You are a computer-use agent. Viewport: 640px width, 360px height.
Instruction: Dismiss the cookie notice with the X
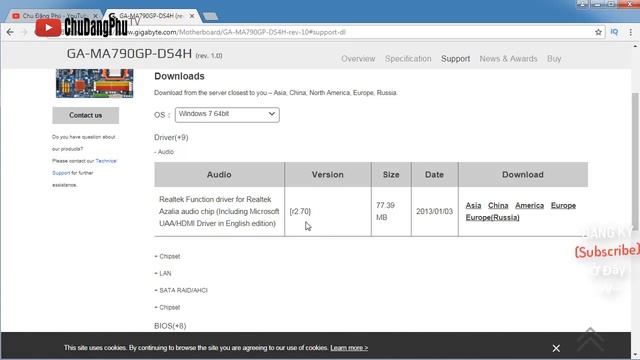556,348
